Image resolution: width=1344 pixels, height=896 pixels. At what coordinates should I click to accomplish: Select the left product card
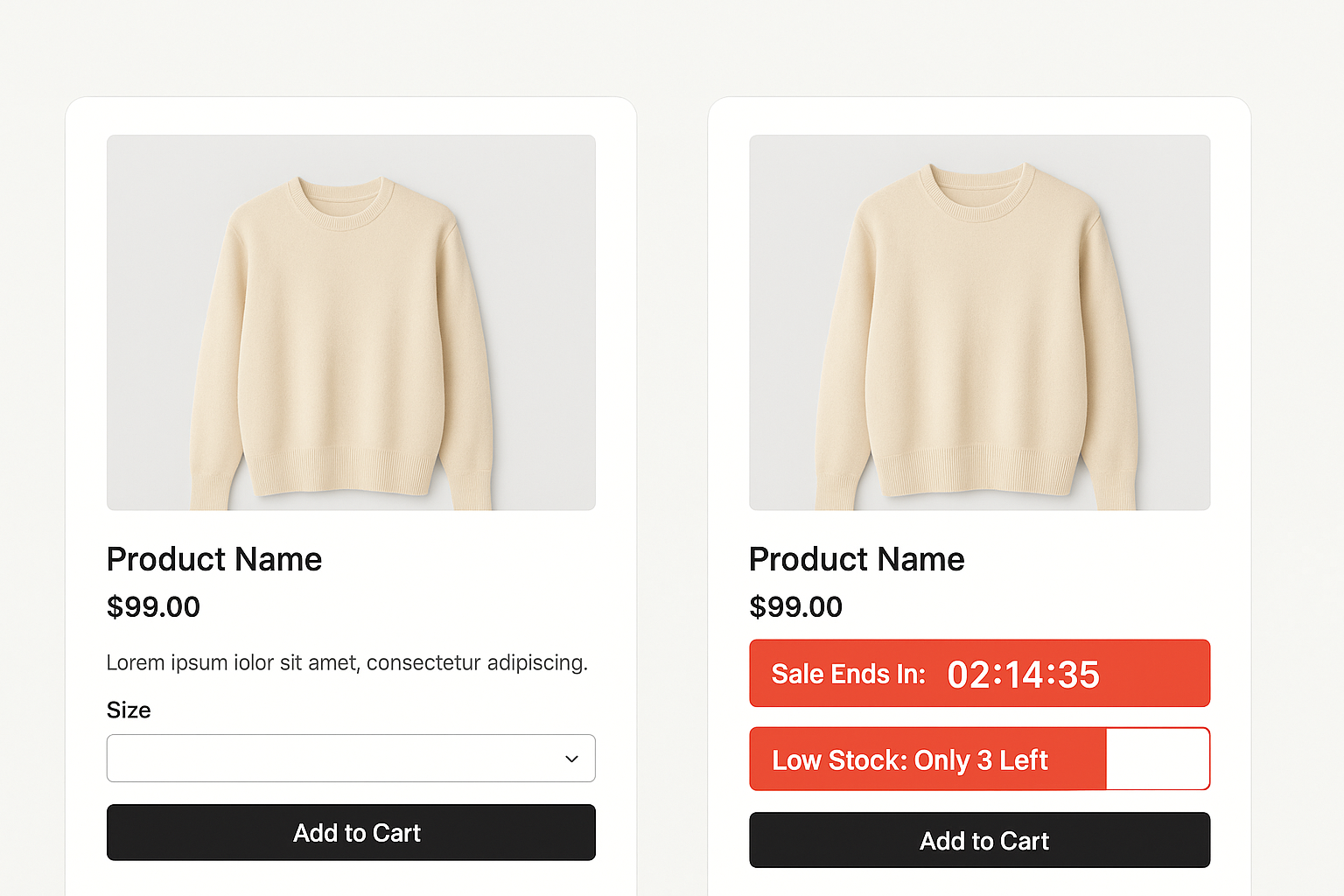[x=350, y=490]
